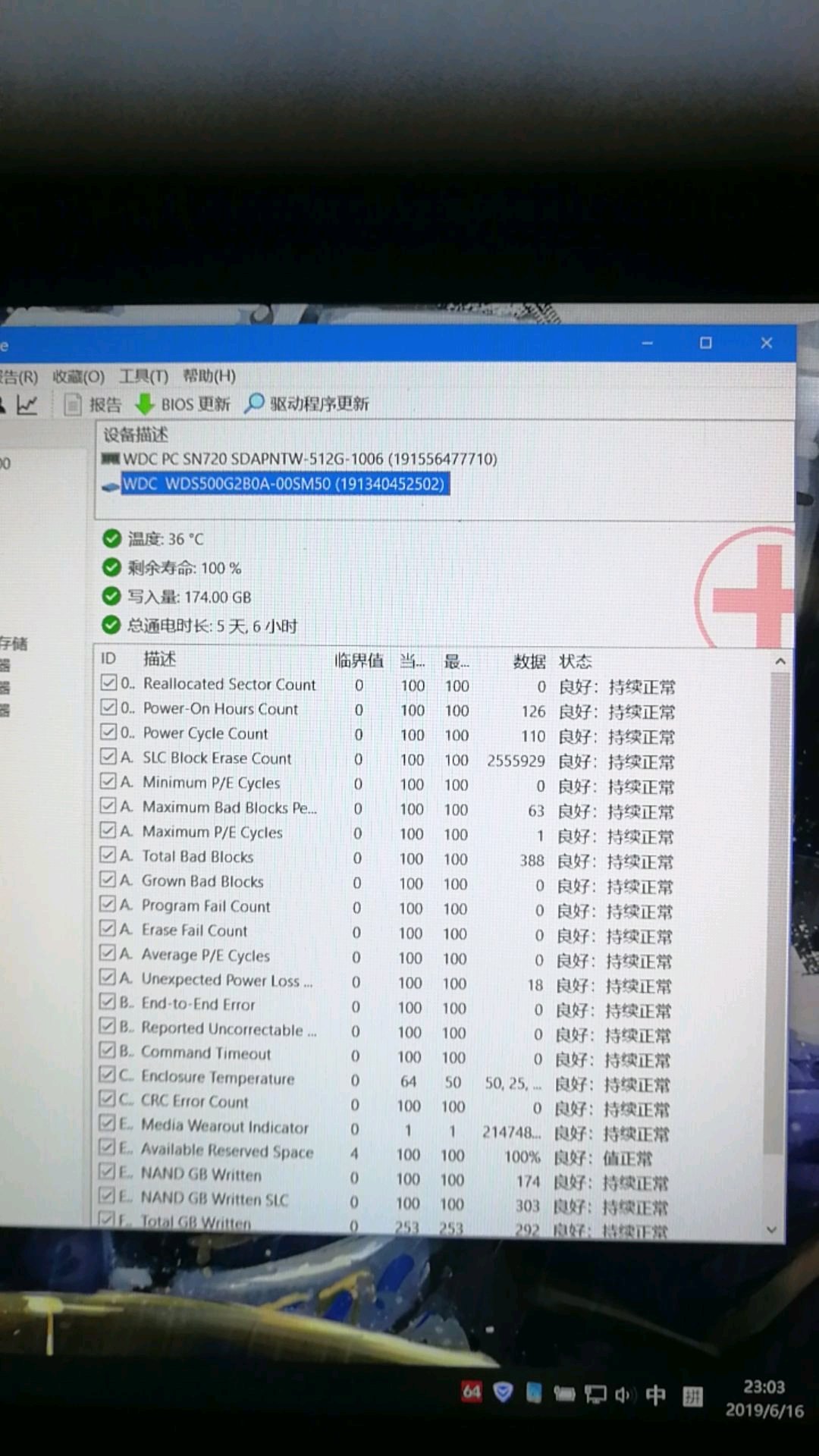This screenshot has height=1456, width=819.
Task: Click the scrollbar up arrow of the table
Action: tap(780, 662)
